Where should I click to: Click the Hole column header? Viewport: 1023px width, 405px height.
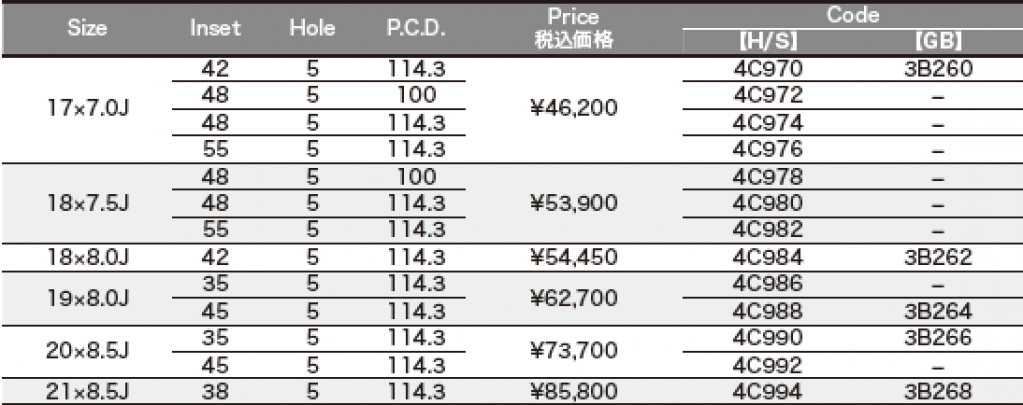[x=313, y=29]
